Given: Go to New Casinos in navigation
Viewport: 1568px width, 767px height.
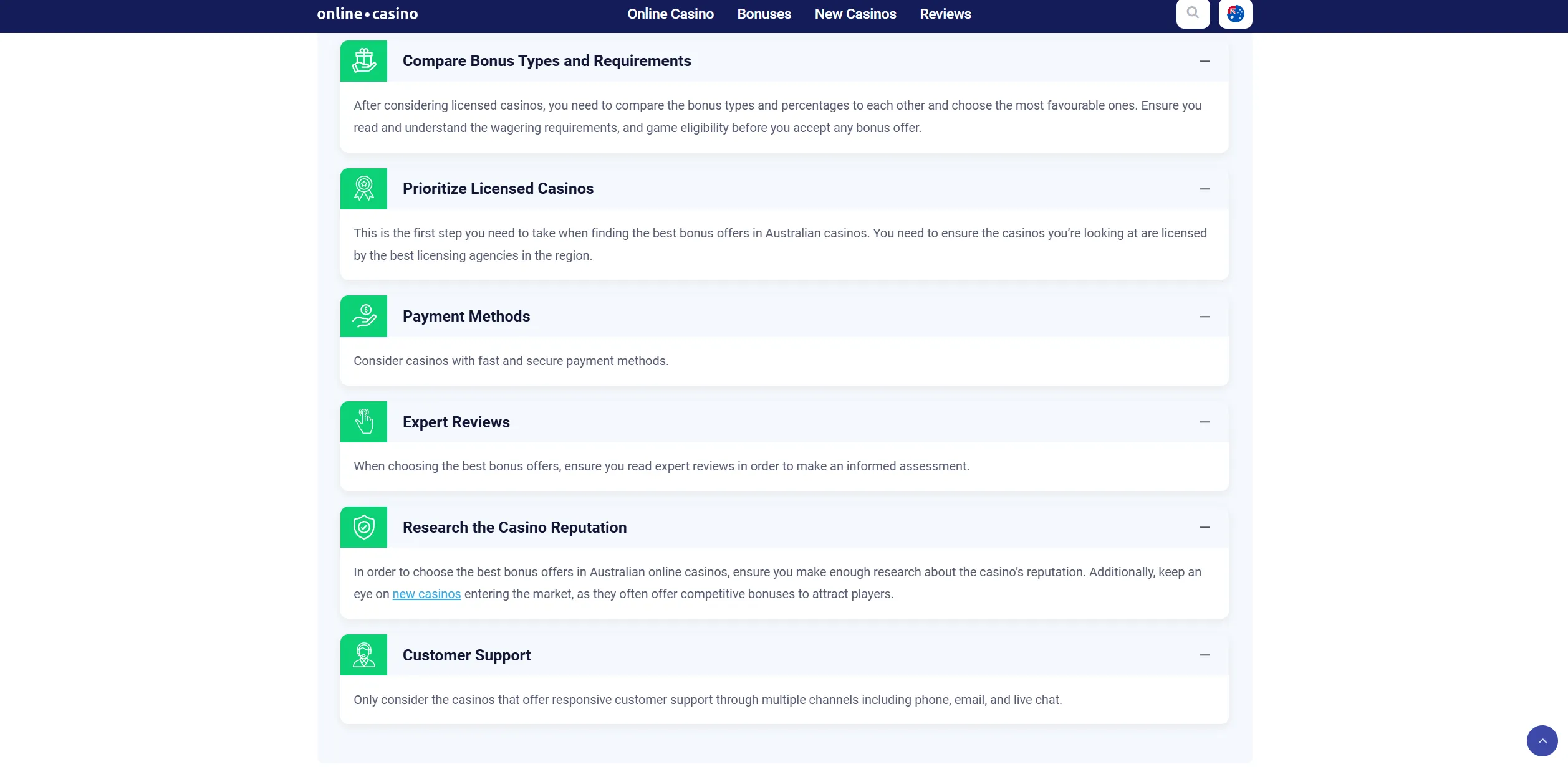Looking at the screenshot, I should pos(855,14).
